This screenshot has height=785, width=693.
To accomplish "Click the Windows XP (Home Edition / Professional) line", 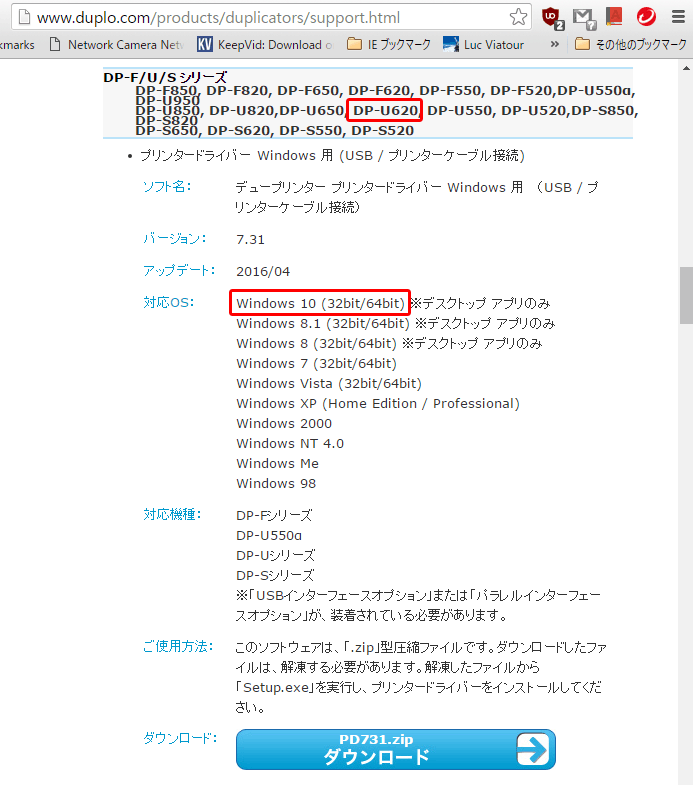I will click(x=378, y=404).
